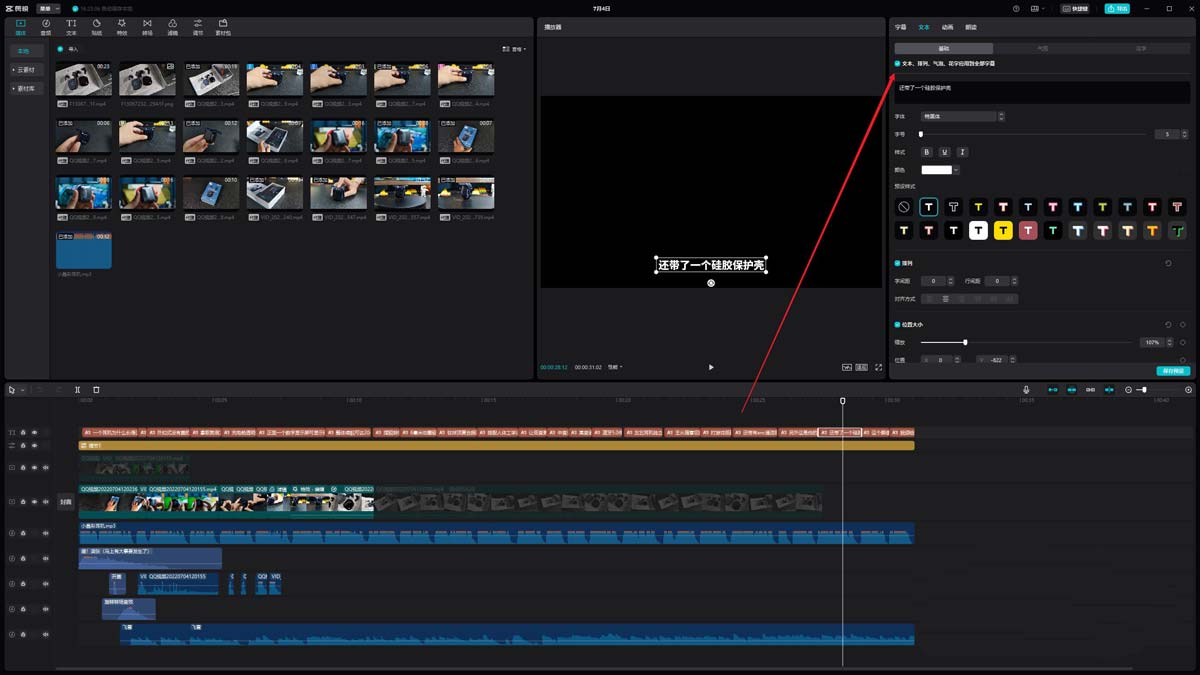Select the 本地 local media button

tap(26, 51)
